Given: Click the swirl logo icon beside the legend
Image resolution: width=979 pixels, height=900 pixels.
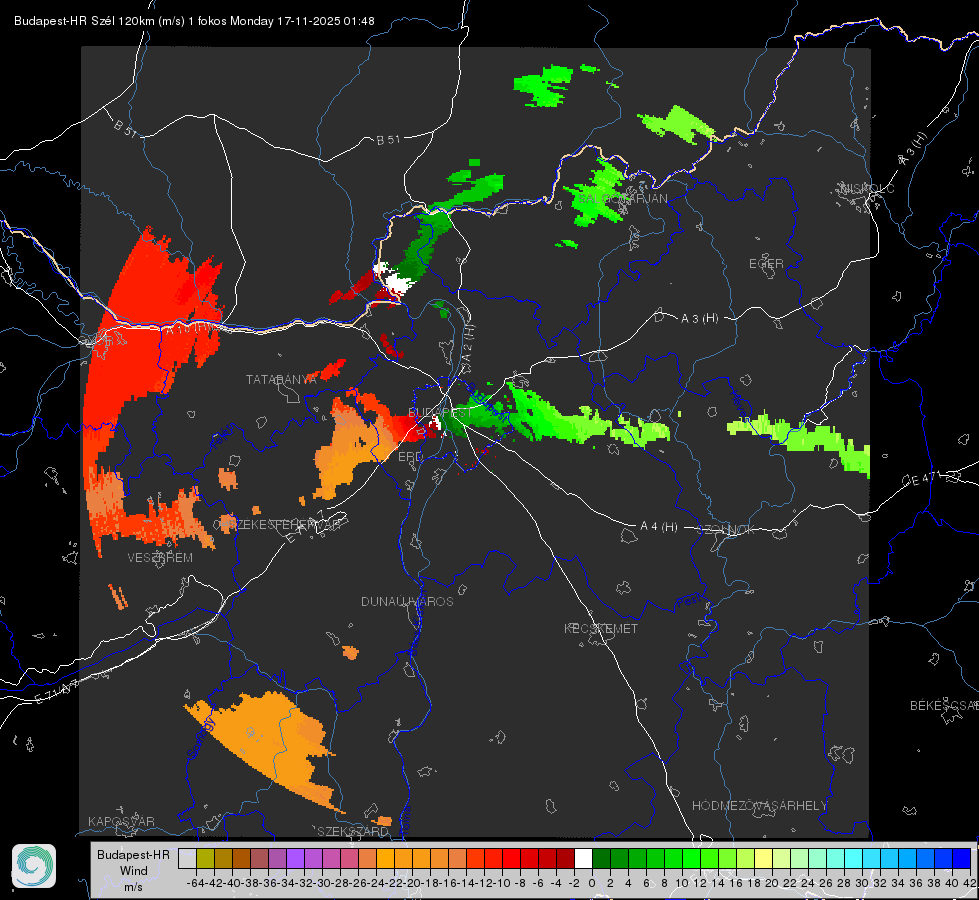Looking at the screenshot, I should [x=34, y=866].
